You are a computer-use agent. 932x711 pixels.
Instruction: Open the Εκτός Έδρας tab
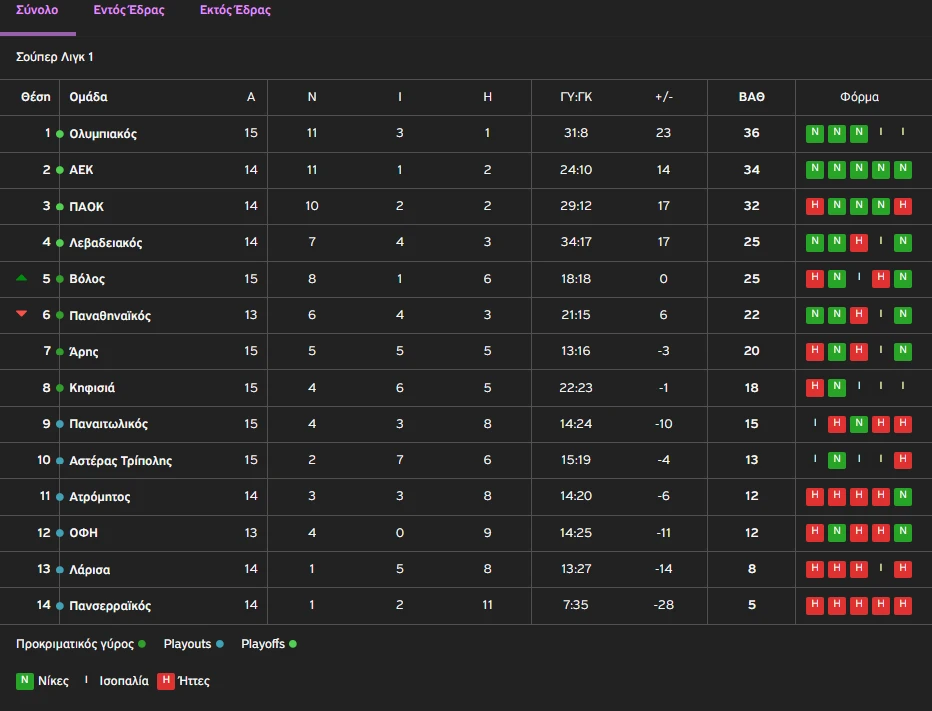[235, 11]
